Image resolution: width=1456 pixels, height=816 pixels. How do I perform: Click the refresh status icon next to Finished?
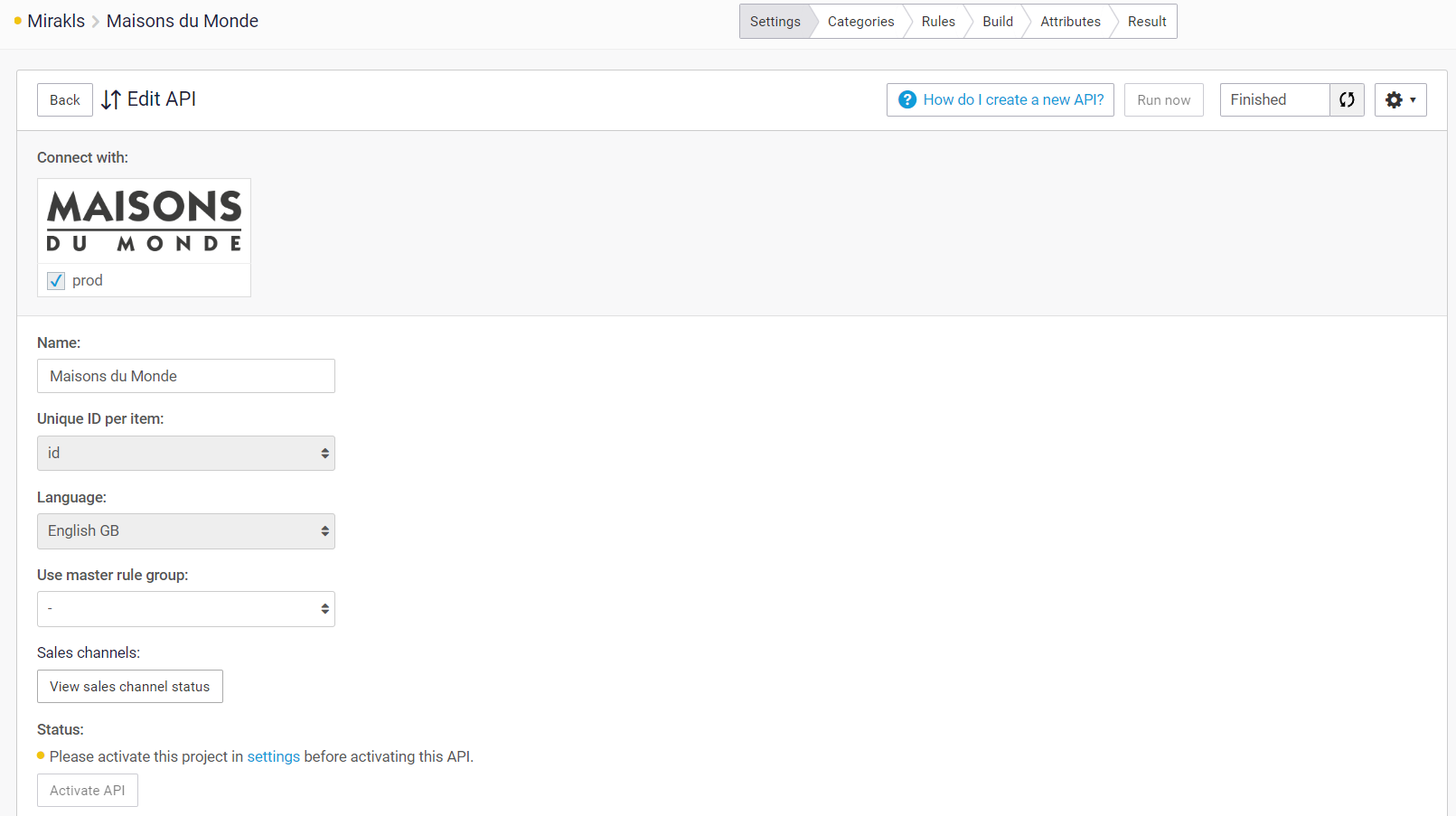tap(1347, 99)
